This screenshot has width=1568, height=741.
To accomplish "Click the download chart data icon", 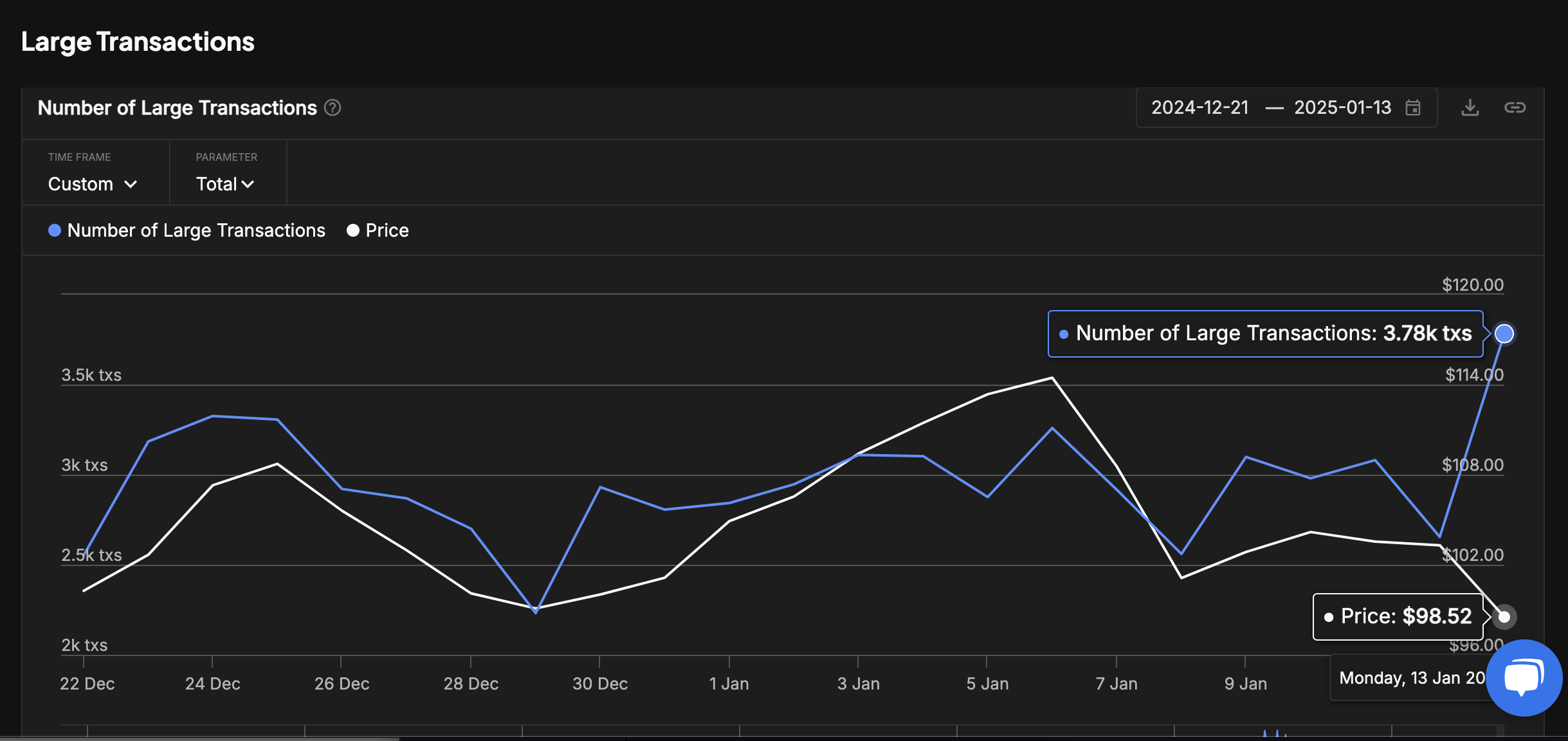I will pyautogui.click(x=1470, y=107).
